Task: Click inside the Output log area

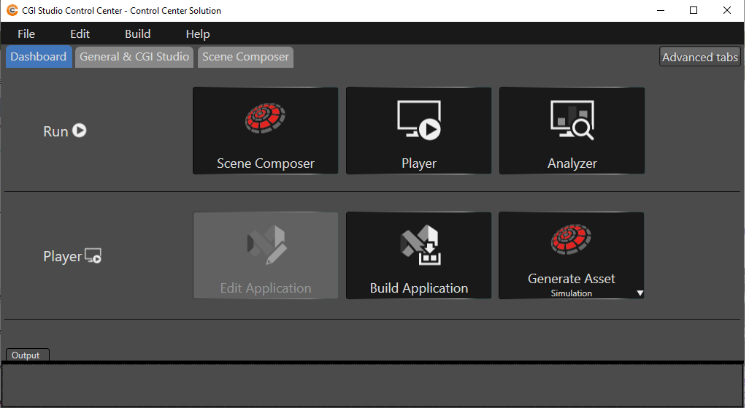Action: click(372, 385)
